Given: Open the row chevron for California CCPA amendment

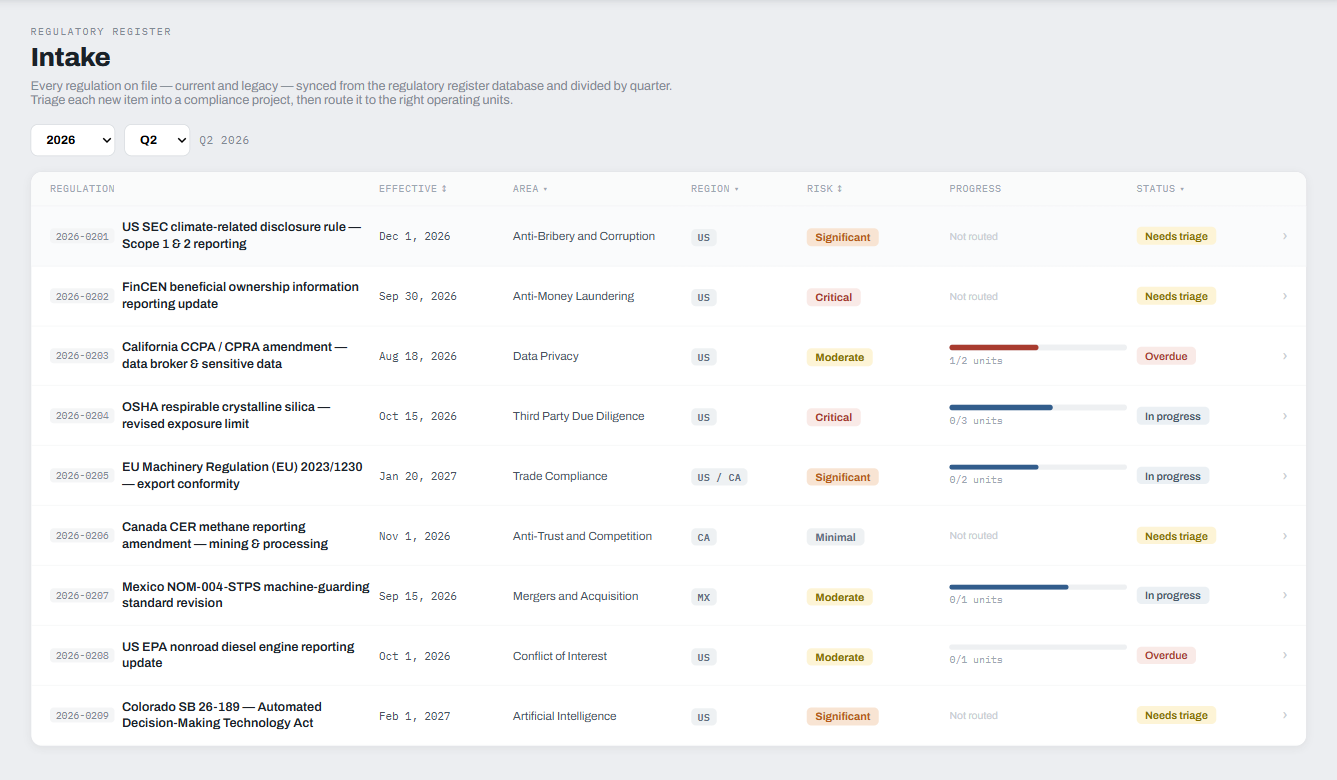Looking at the screenshot, I should [1284, 356].
